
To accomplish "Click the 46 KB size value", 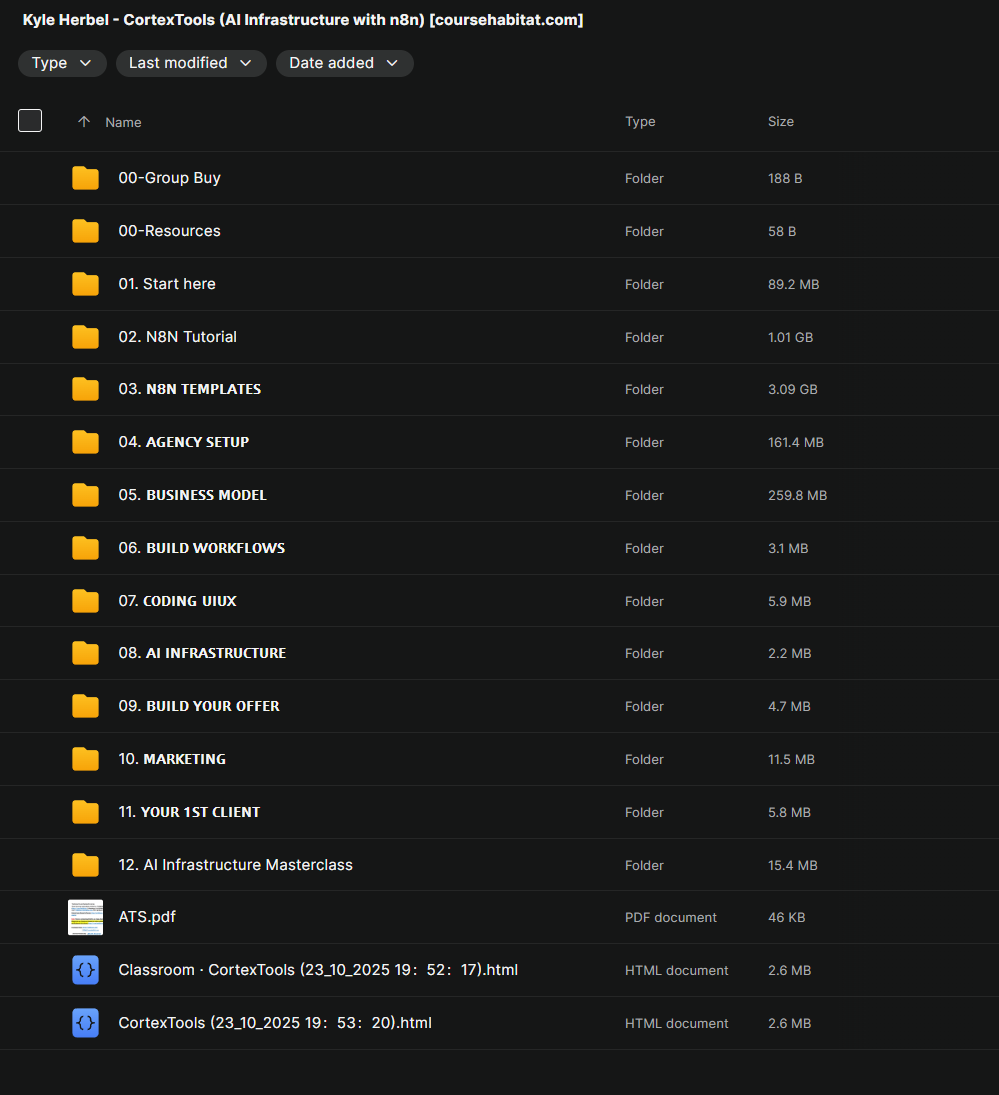I will point(787,918).
